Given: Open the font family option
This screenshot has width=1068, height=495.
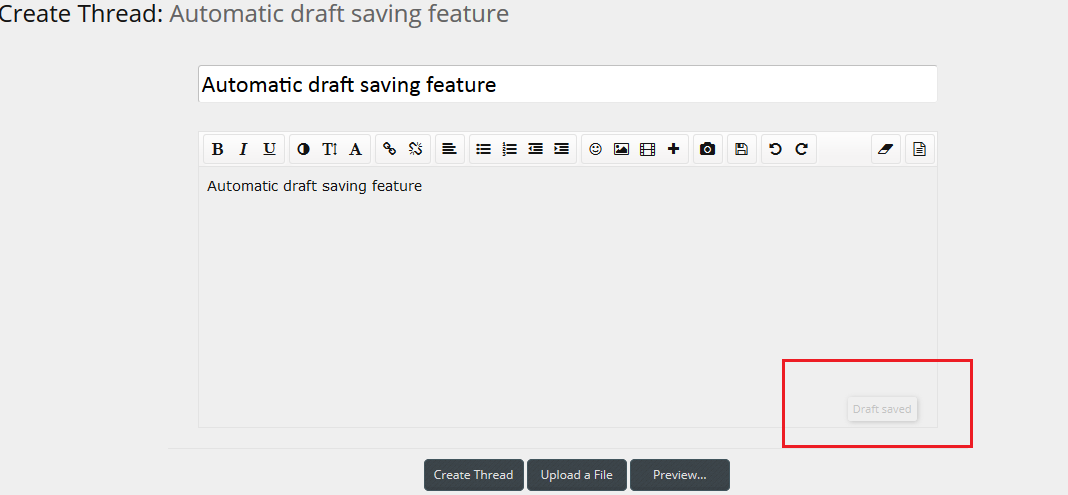Looking at the screenshot, I should (356, 149).
